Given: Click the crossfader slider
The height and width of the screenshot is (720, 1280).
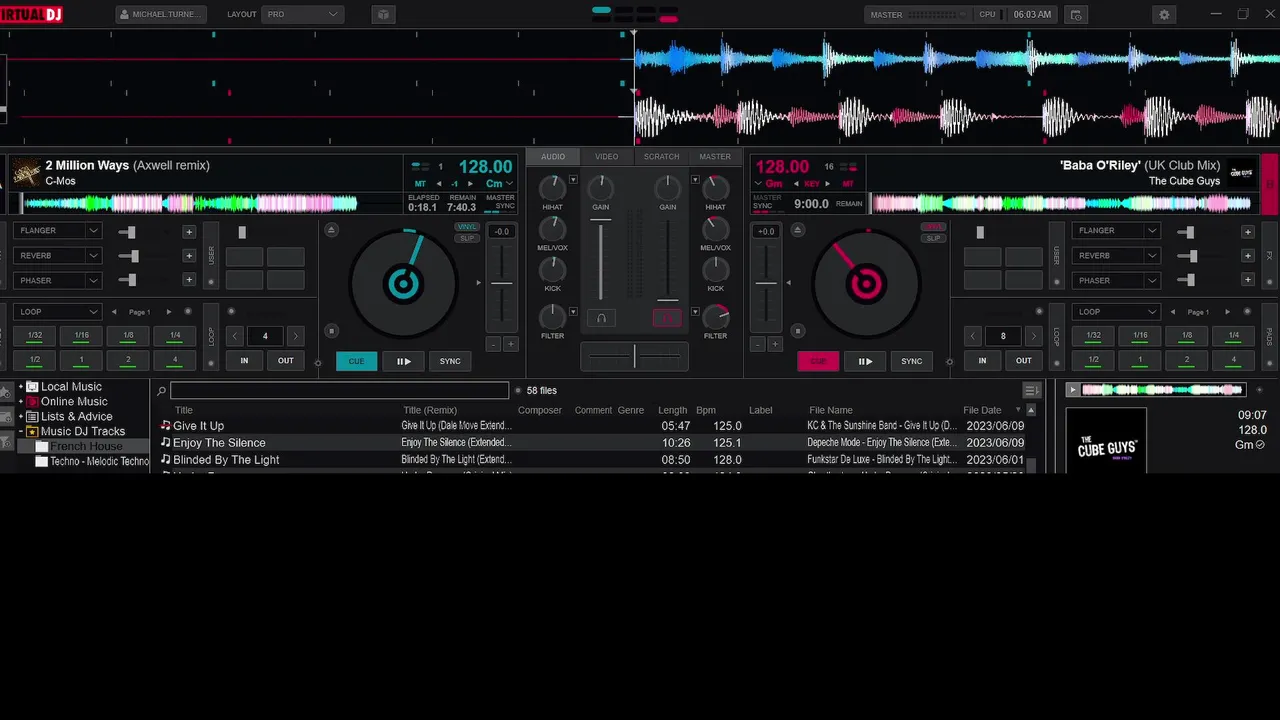Looking at the screenshot, I should [634, 355].
